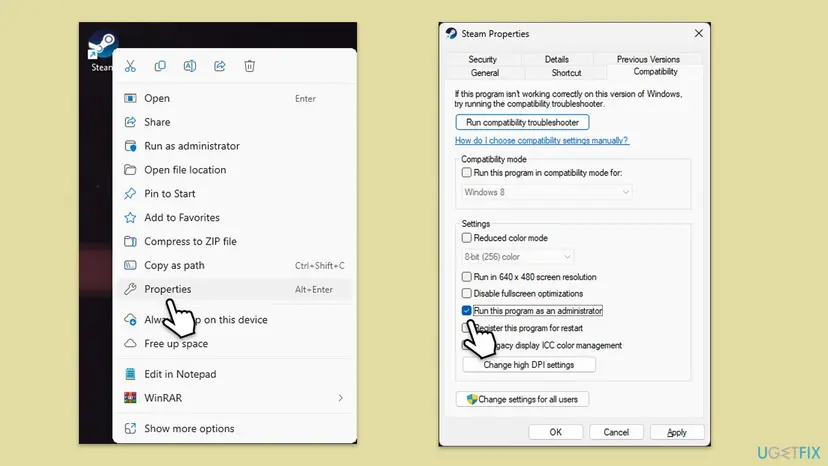Click the Open entry's window icon
This screenshot has width=828, height=466.
pyautogui.click(x=130, y=98)
